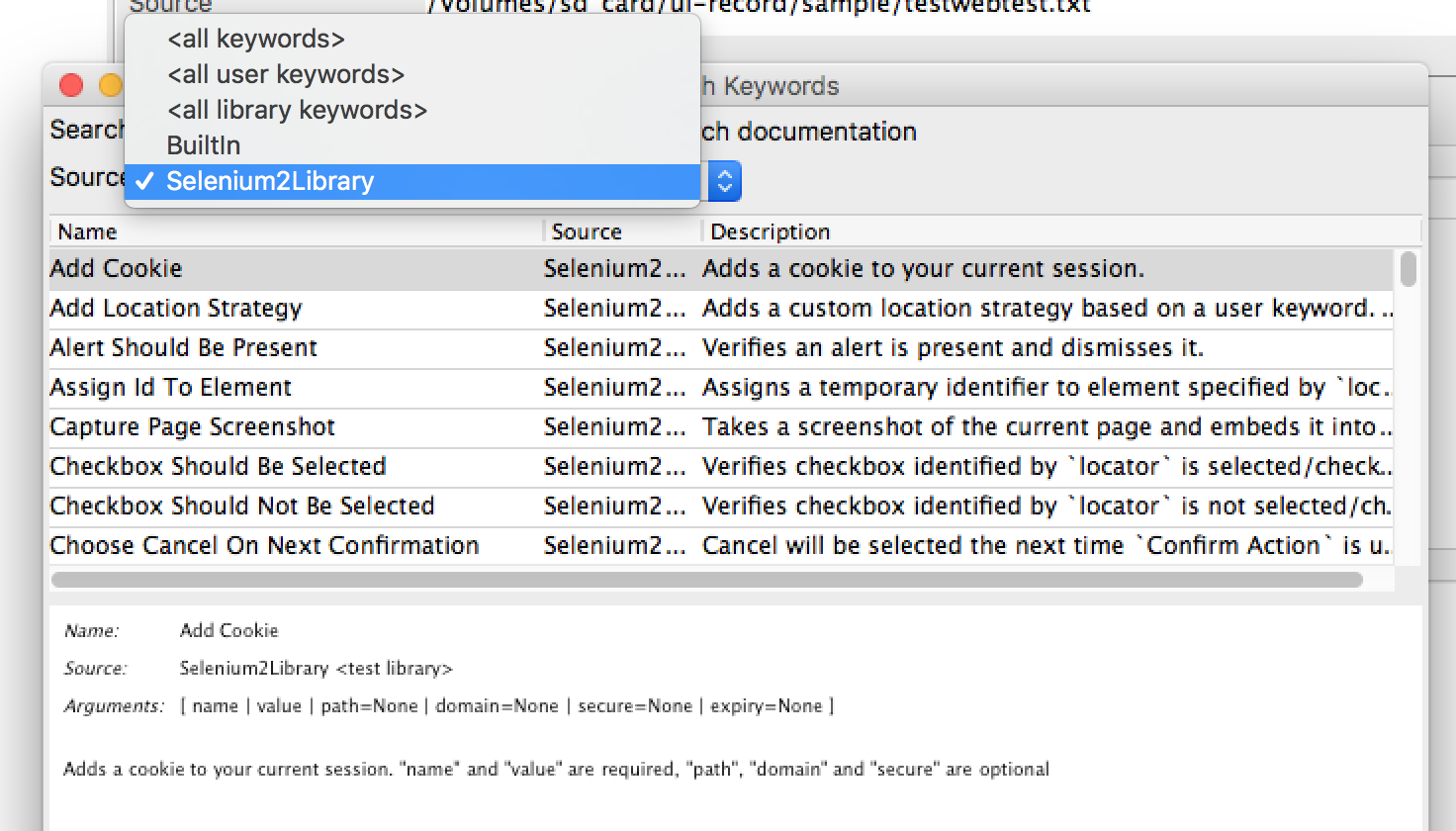Click description 'Verifies an alert is present and dismisses it.'
Image resolution: width=1456 pixels, height=831 pixels.
pyautogui.click(x=953, y=348)
